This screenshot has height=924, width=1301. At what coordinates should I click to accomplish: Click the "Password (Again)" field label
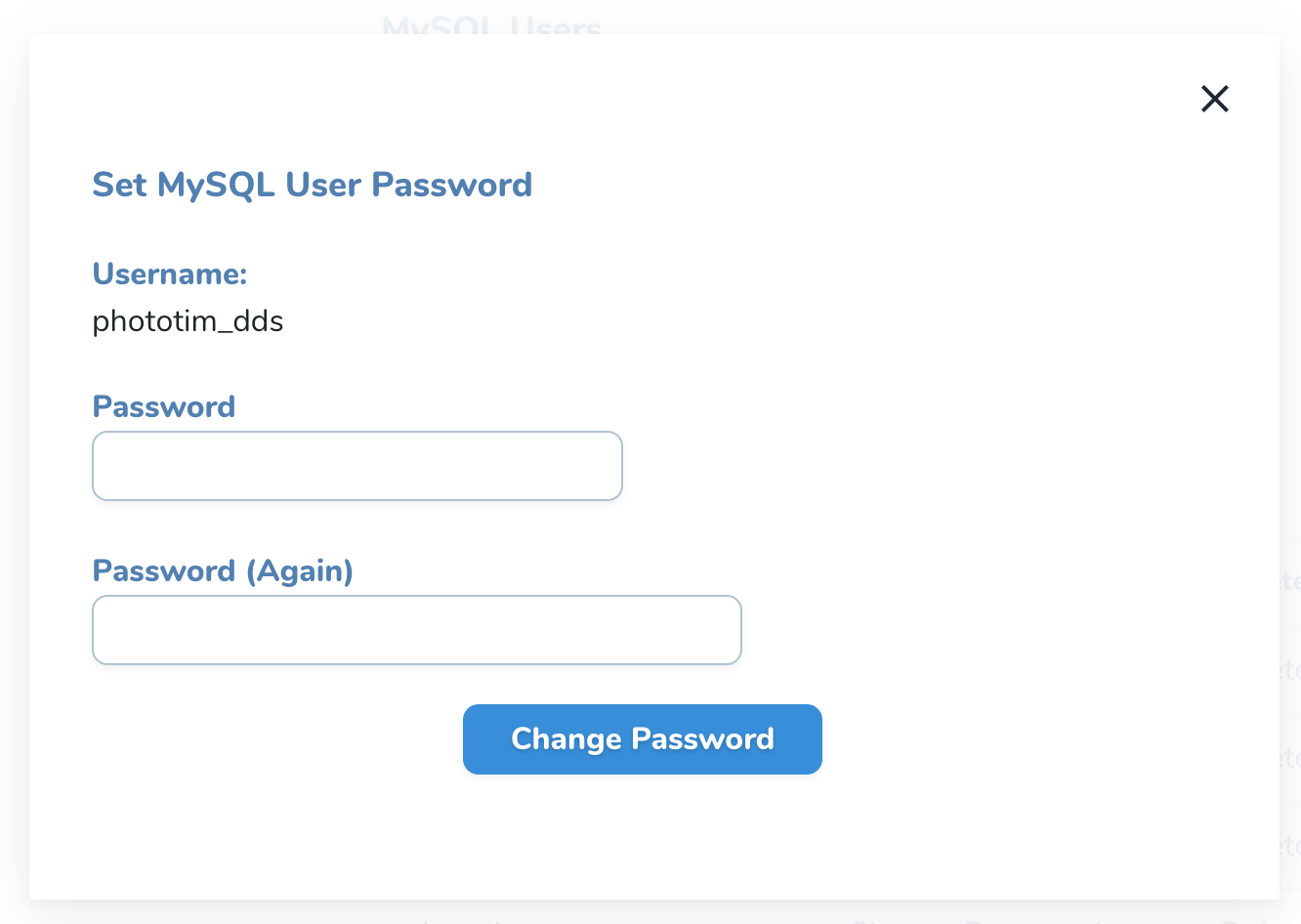click(x=223, y=571)
